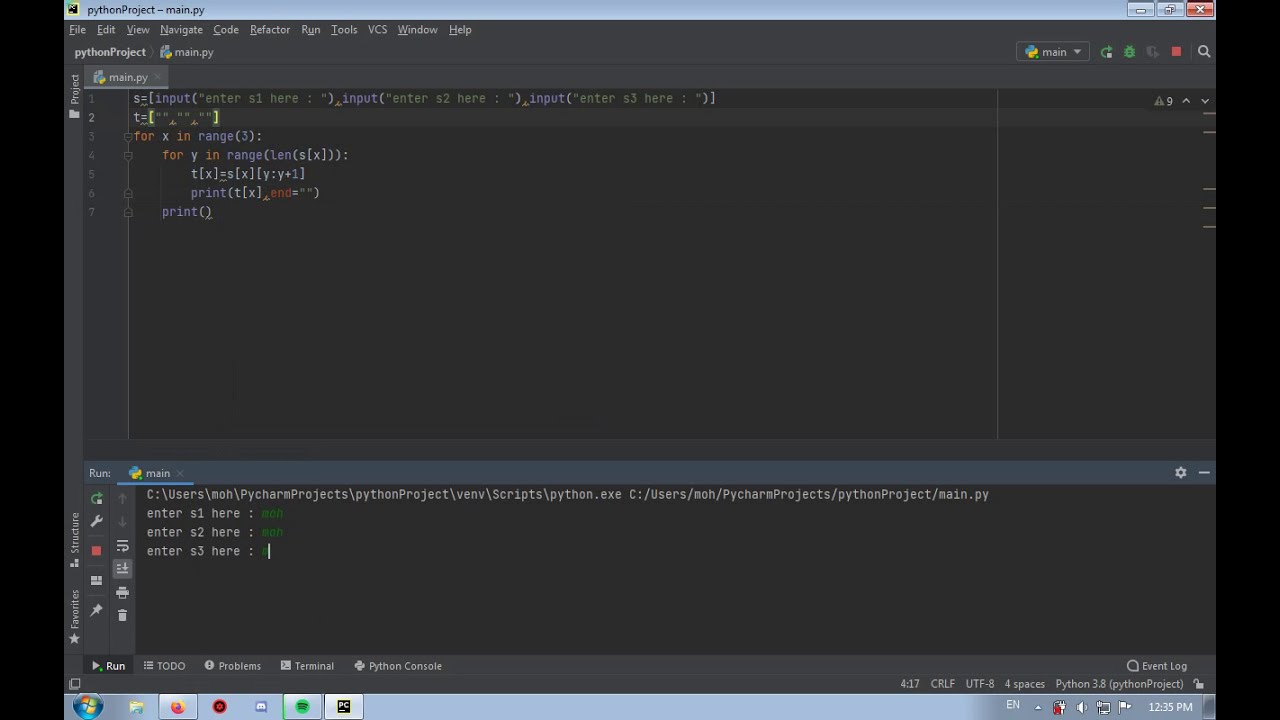Close the main tab in Run panel
The width and height of the screenshot is (1280, 720).
coord(180,473)
